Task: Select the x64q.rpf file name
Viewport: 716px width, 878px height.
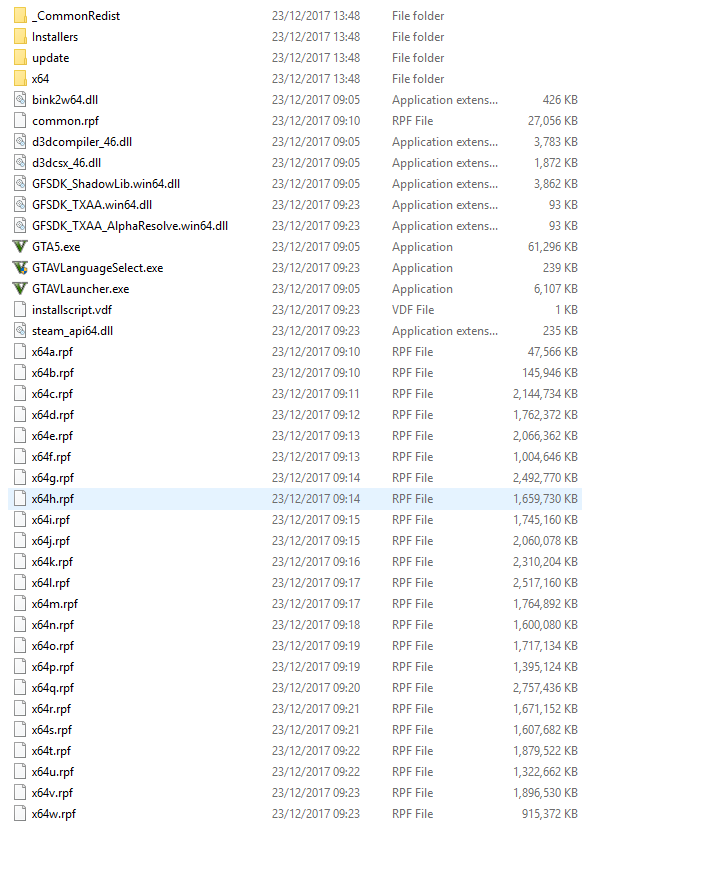Action: (53, 688)
